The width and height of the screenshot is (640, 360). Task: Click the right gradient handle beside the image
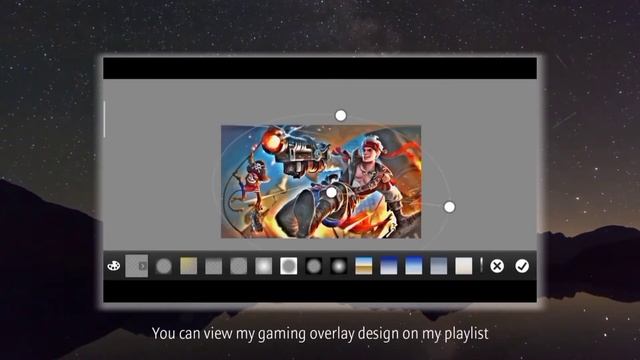449,207
